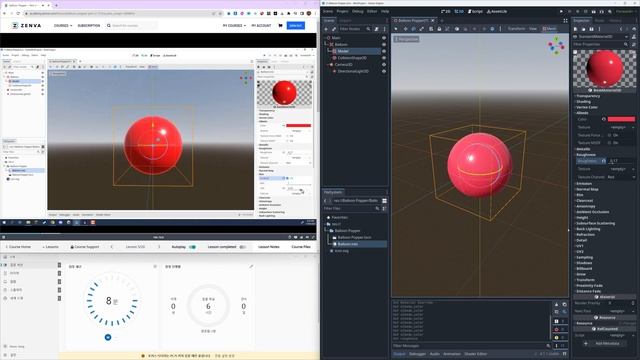
Task: Open the Help menu in Godot
Action: tap(385, 11)
